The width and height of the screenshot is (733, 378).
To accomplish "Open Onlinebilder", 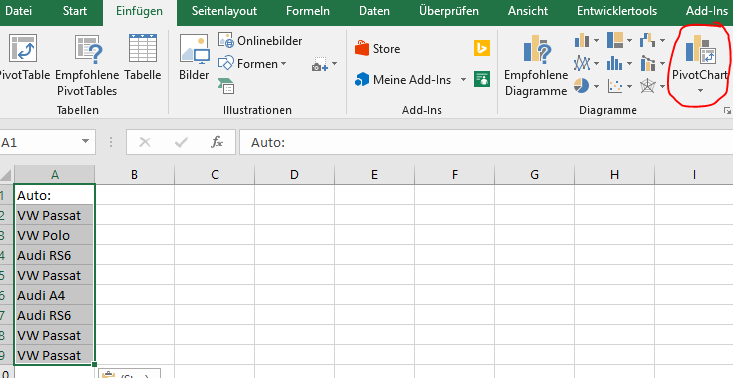I will point(260,41).
